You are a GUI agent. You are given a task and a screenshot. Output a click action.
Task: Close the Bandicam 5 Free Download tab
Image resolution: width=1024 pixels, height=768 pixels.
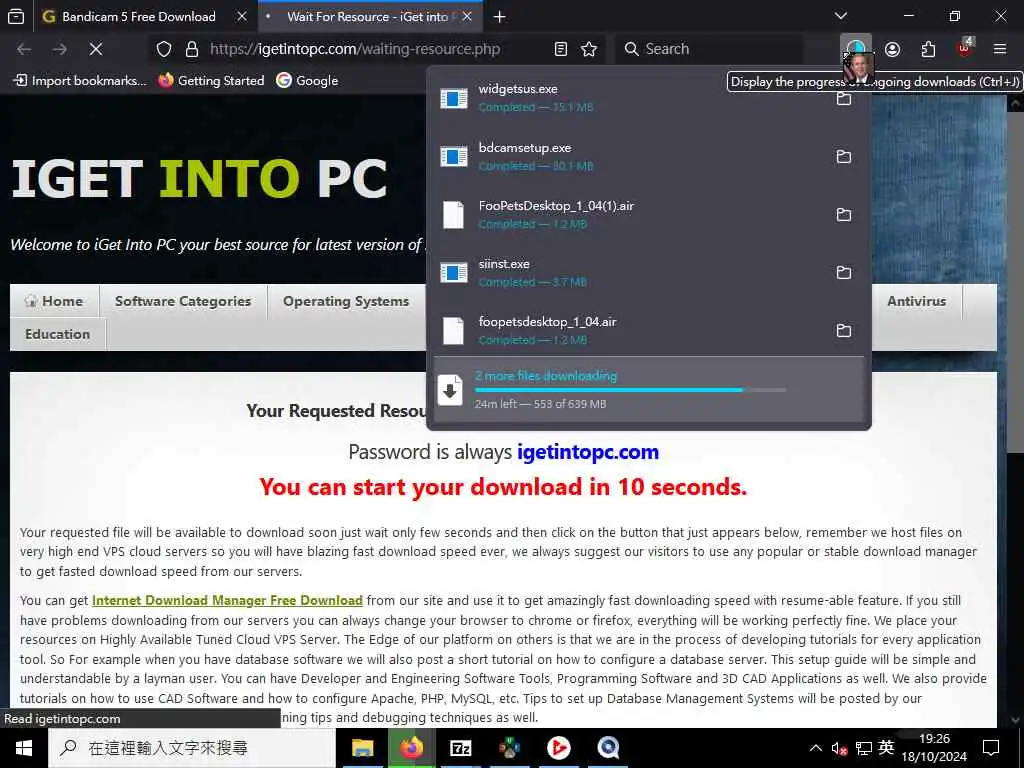click(242, 16)
